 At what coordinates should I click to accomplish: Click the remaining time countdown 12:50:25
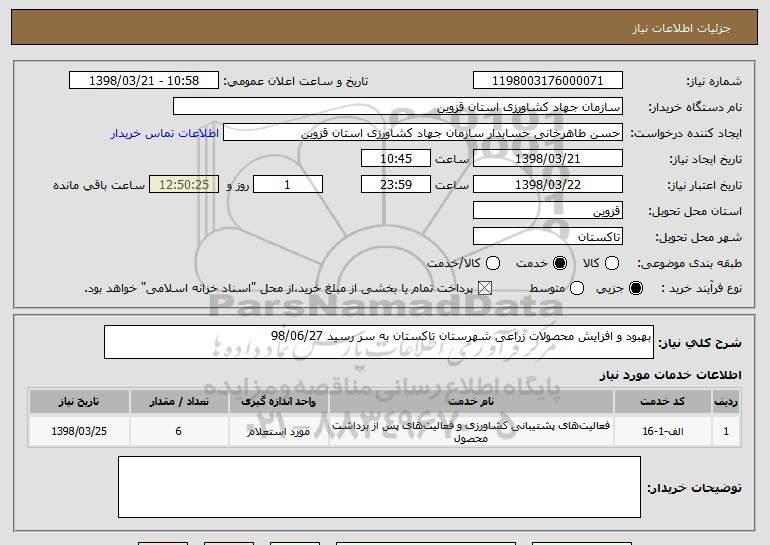pyautogui.click(x=184, y=185)
